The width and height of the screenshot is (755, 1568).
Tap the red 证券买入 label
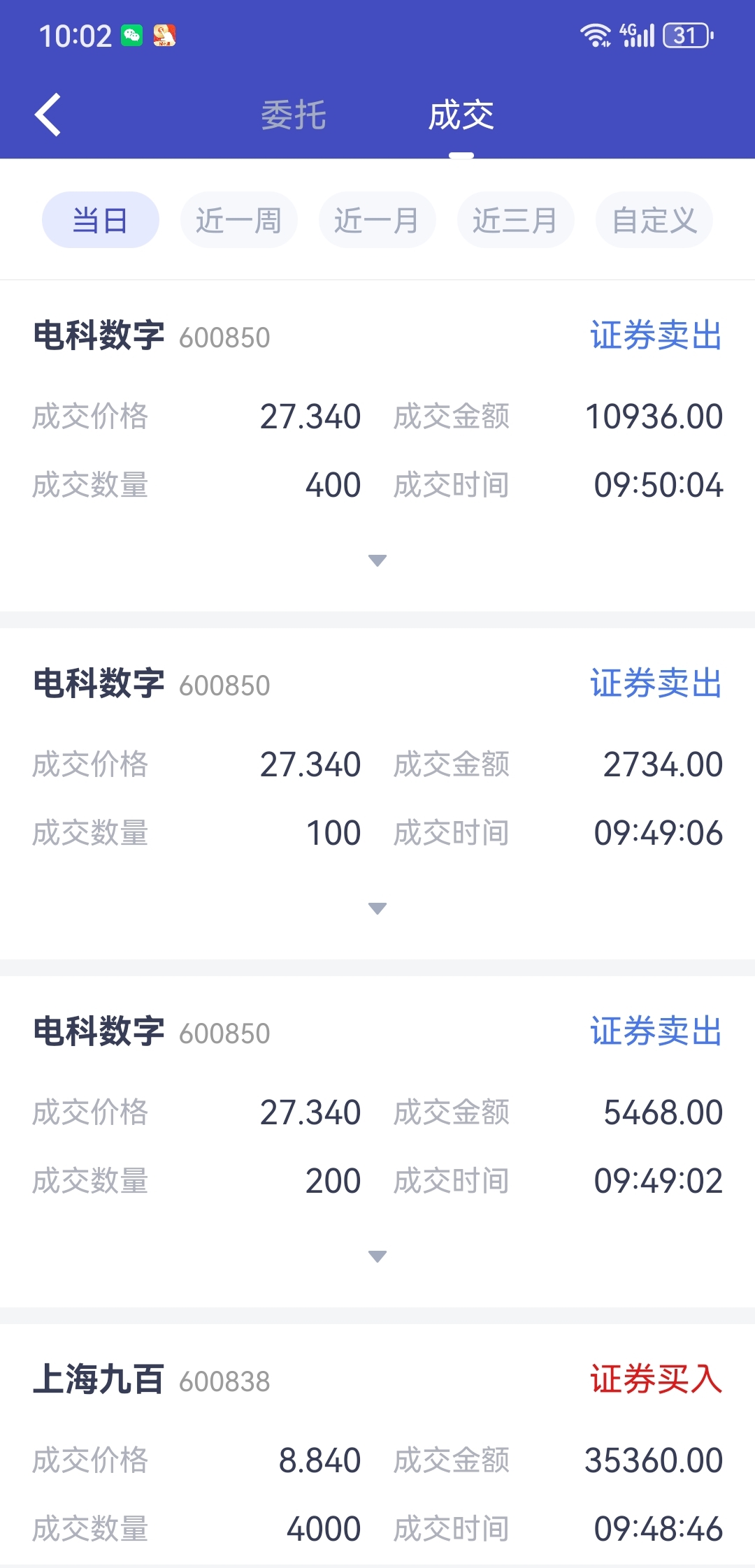656,1380
